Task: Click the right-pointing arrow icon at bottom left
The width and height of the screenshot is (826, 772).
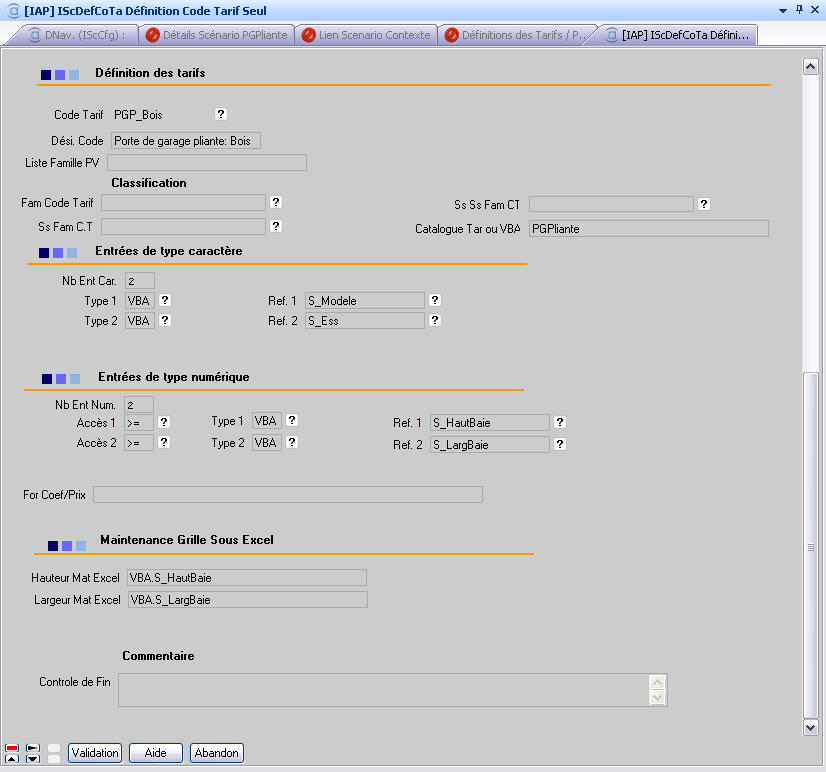Action: [32, 747]
